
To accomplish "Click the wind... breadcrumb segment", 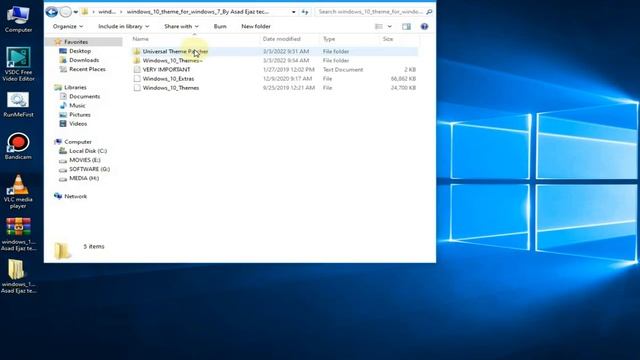I will point(107,12).
